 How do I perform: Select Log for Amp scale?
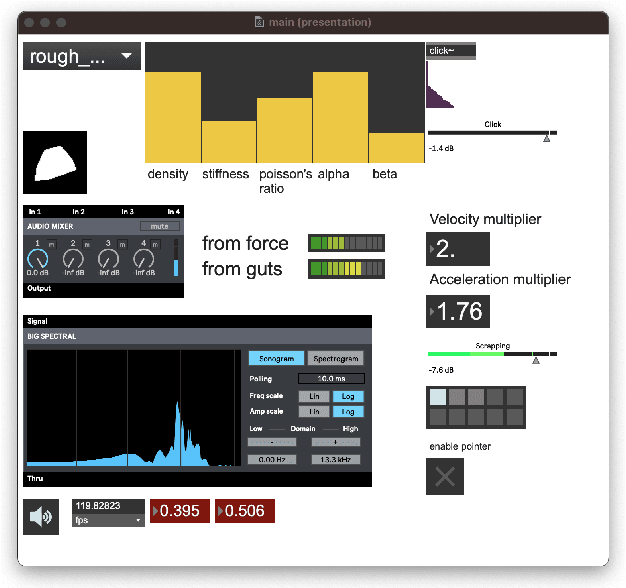click(348, 411)
